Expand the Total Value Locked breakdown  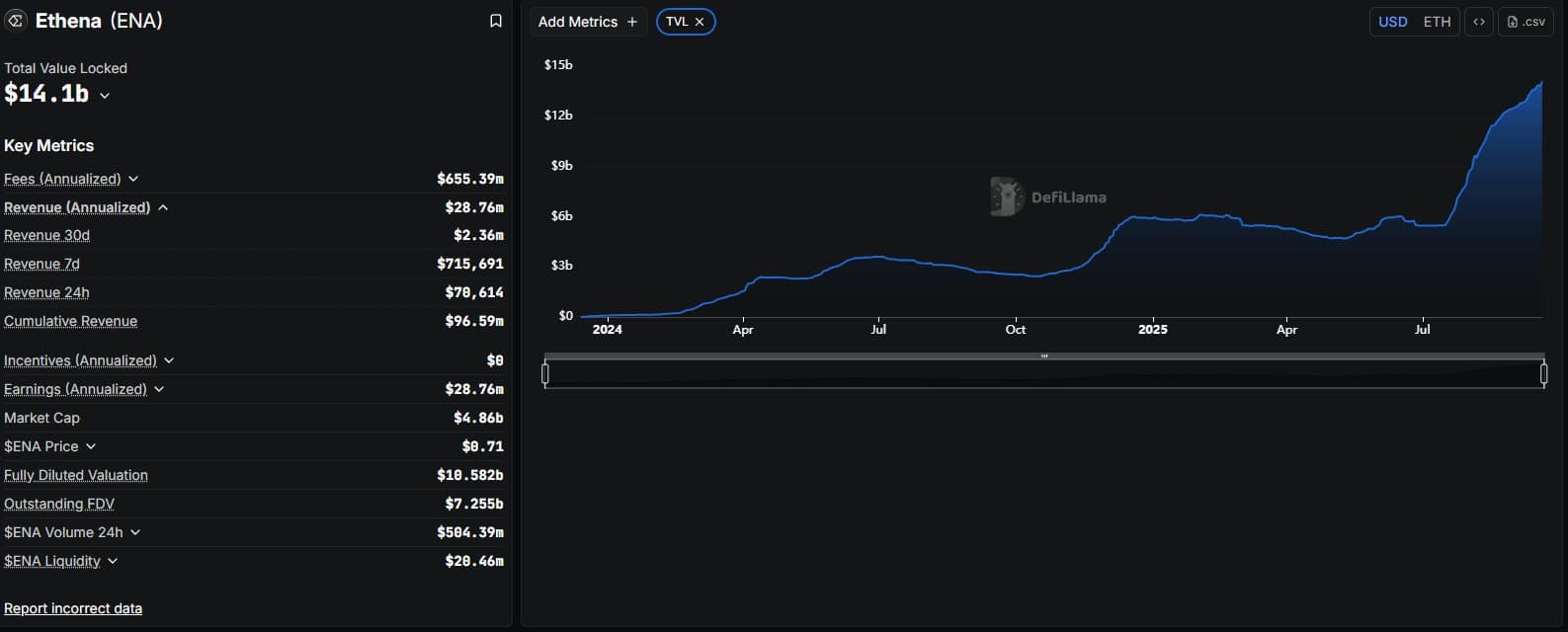click(x=105, y=96)
